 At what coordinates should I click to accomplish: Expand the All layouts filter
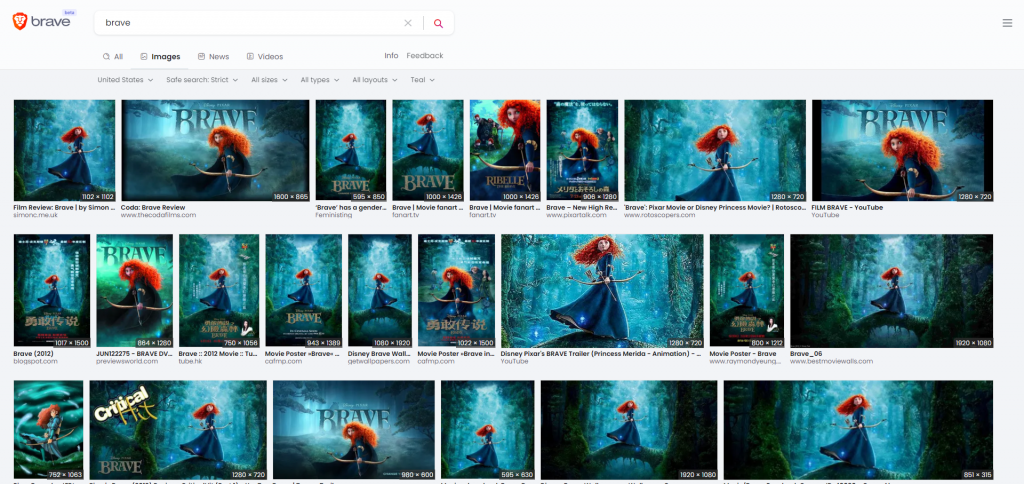[375, 80]
